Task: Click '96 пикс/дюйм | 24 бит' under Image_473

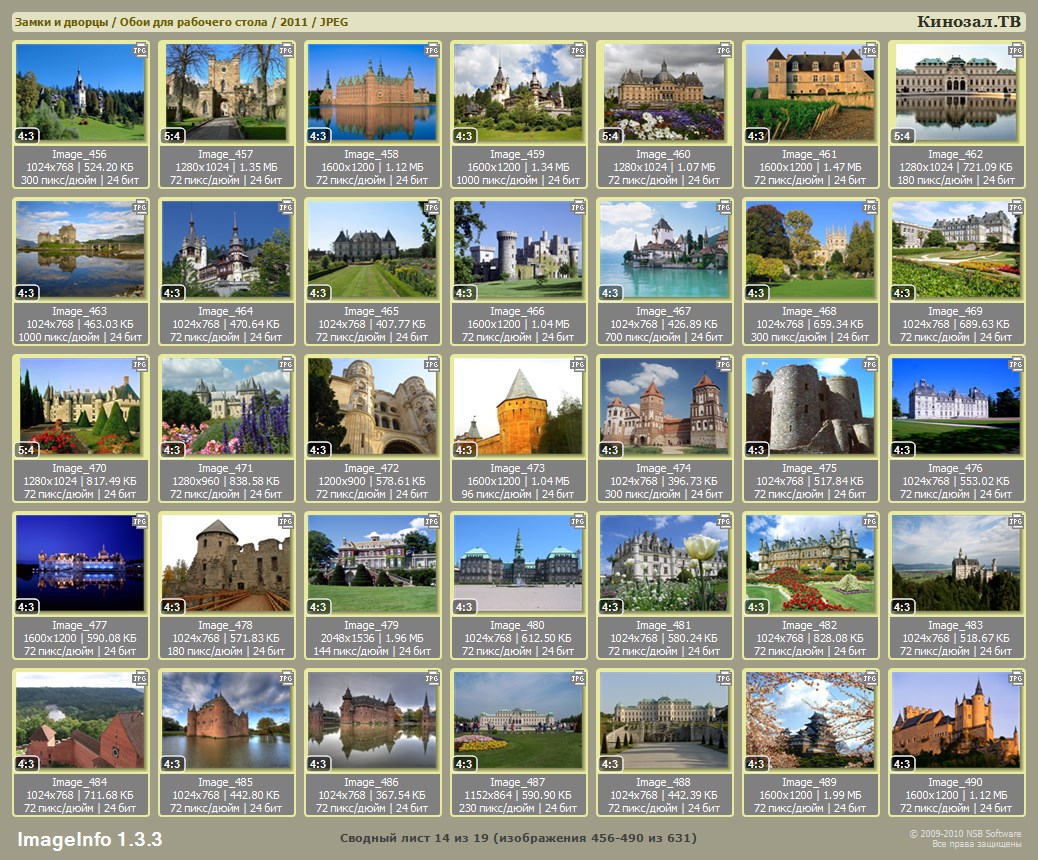Action: [518, 493]
